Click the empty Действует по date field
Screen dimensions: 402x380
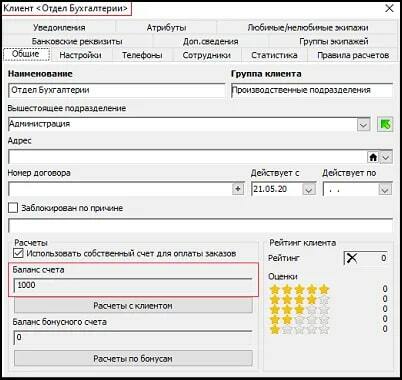350,190
